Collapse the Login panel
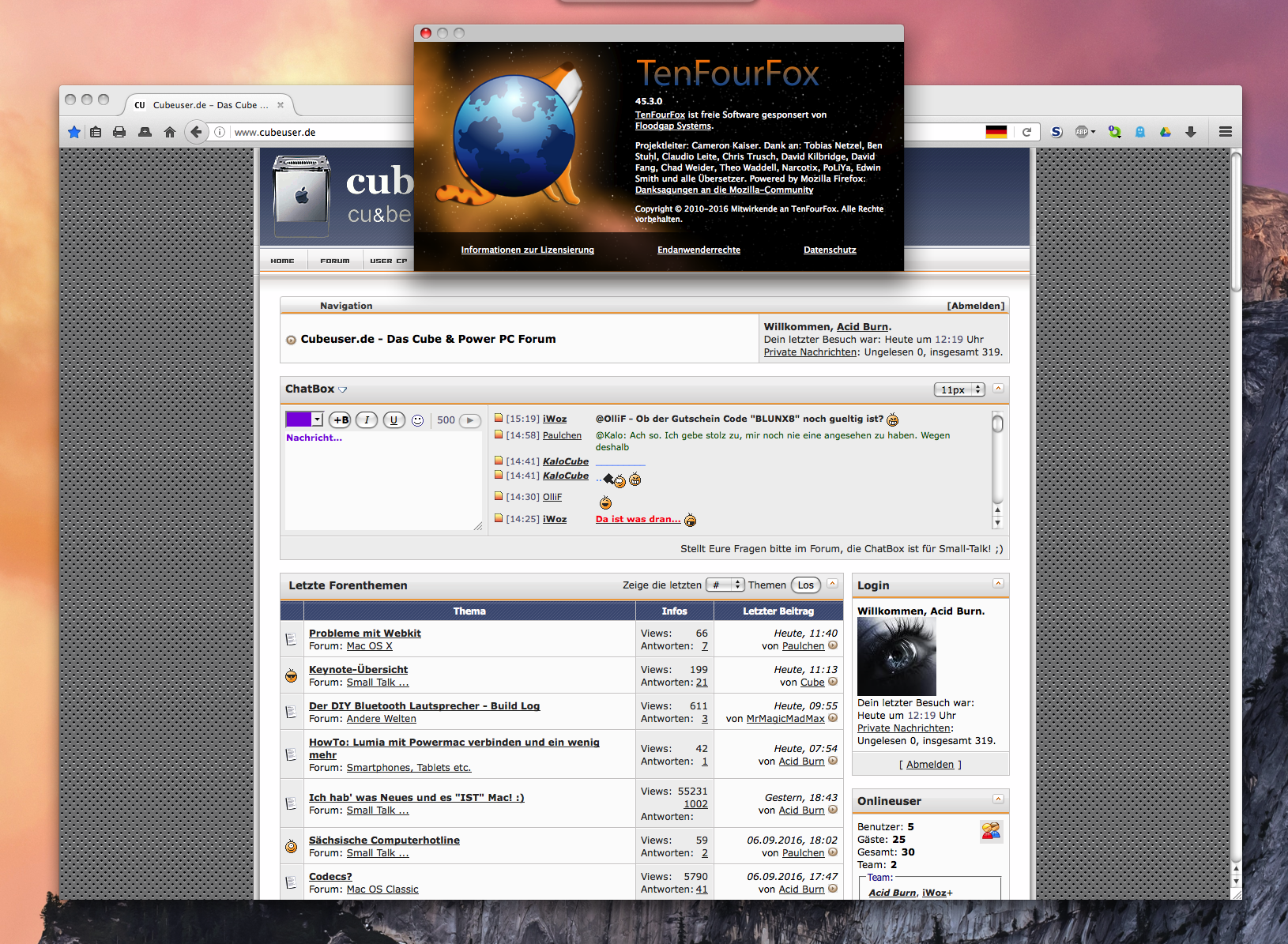This screenshot has height=944, width=1288. click(998, 584)
